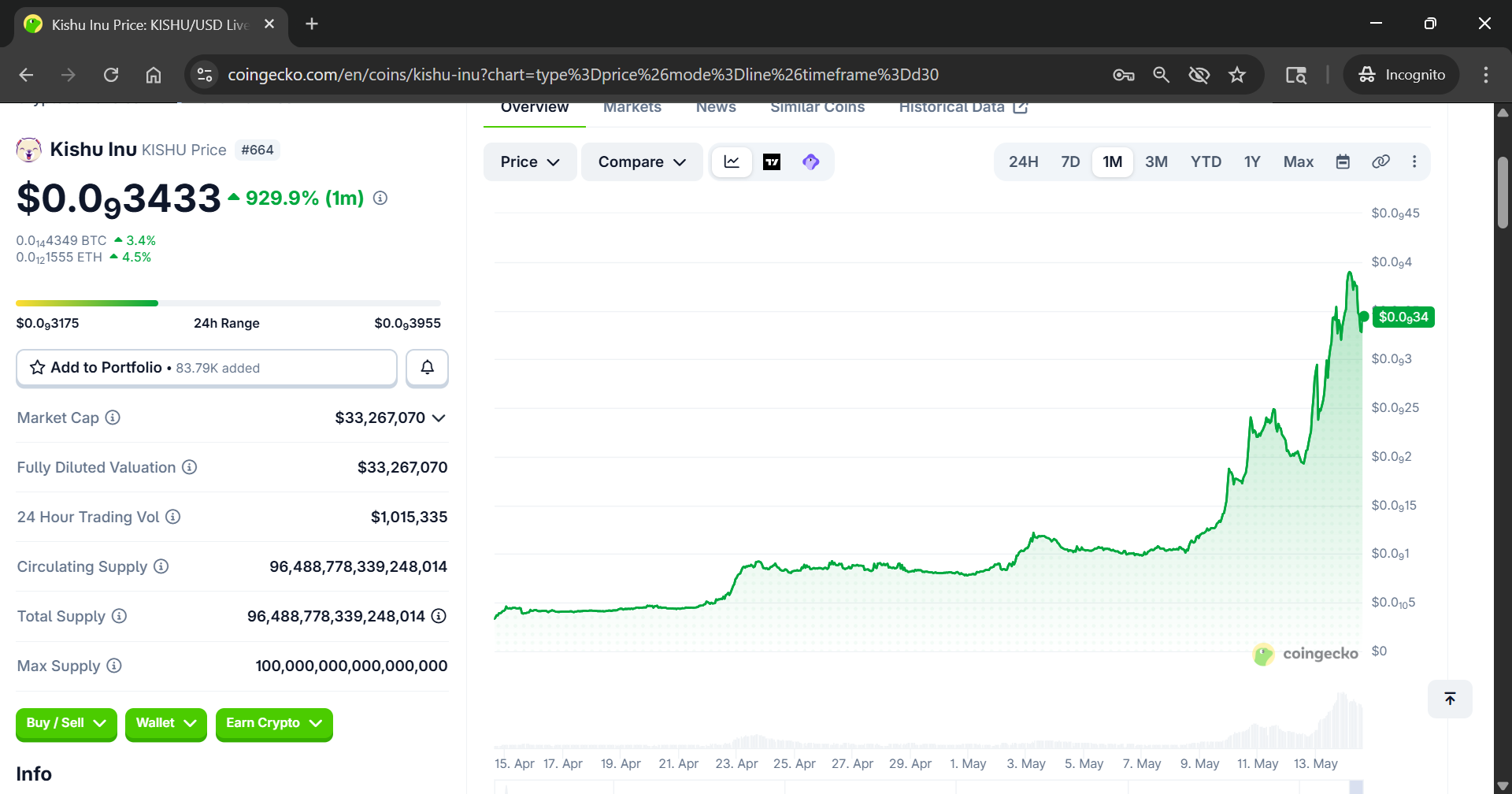Click the password key icon

pyautogui.click(x=1124, y=75)
